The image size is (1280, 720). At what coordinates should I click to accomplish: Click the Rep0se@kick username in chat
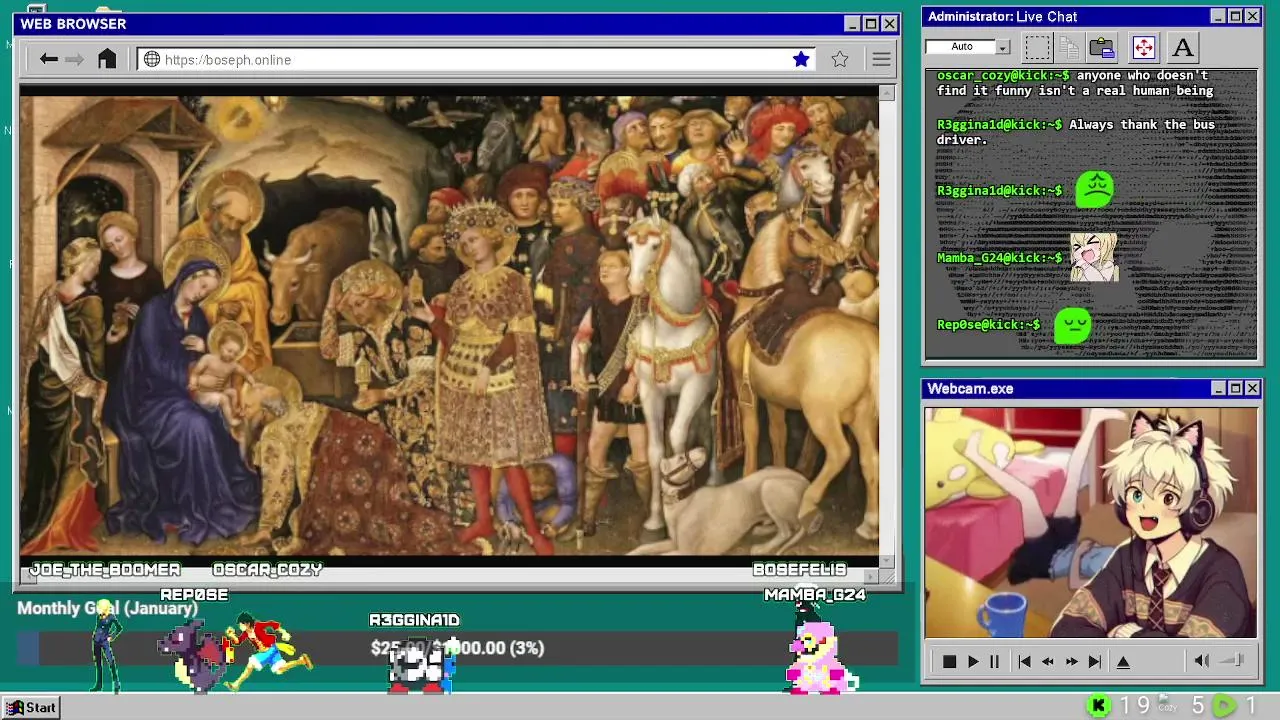pyautogui.click(x=989, y=325)
